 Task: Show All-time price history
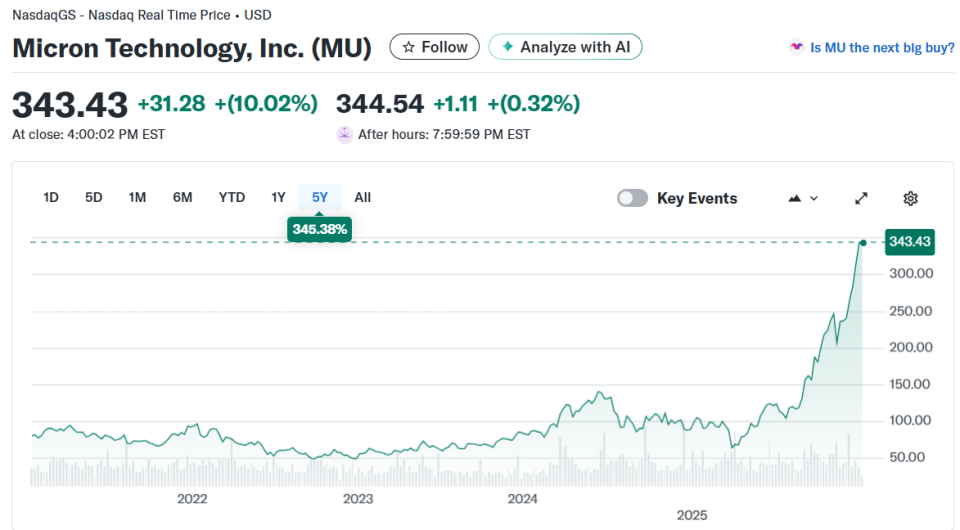[362, 197]
